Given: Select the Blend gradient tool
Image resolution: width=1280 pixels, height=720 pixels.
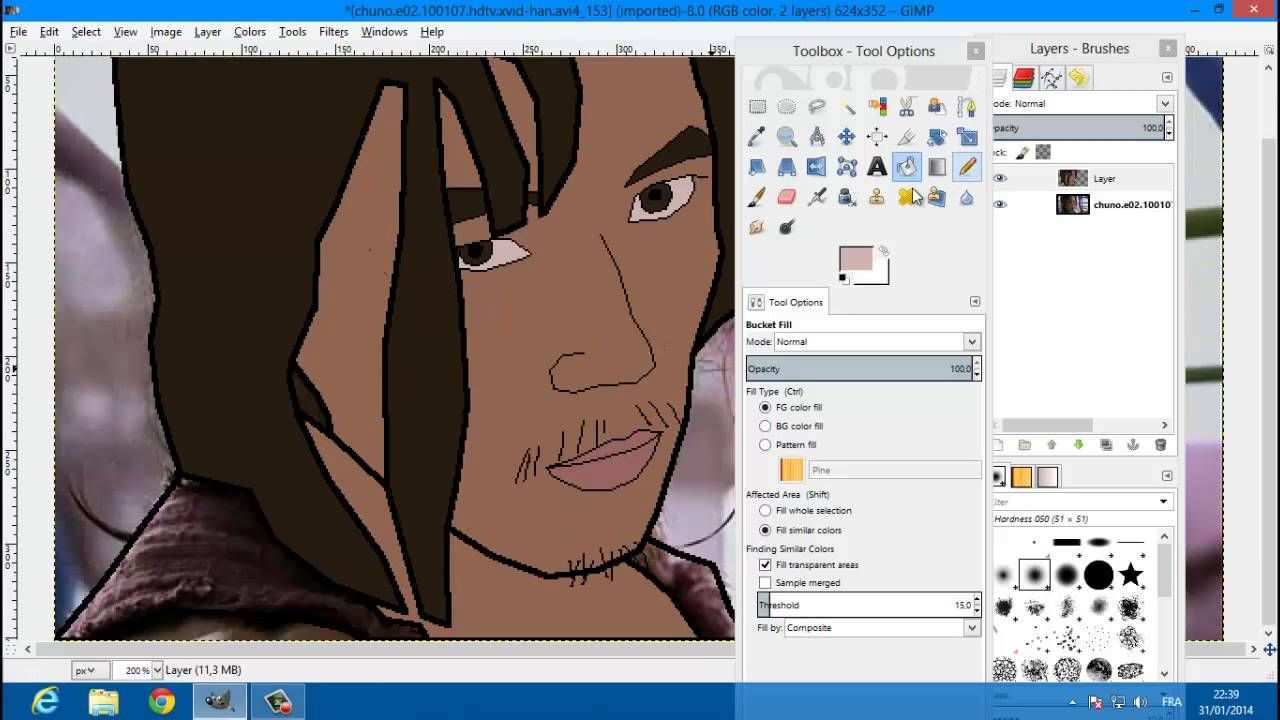Looking at the screenshot, I should (x=937, y=167).
